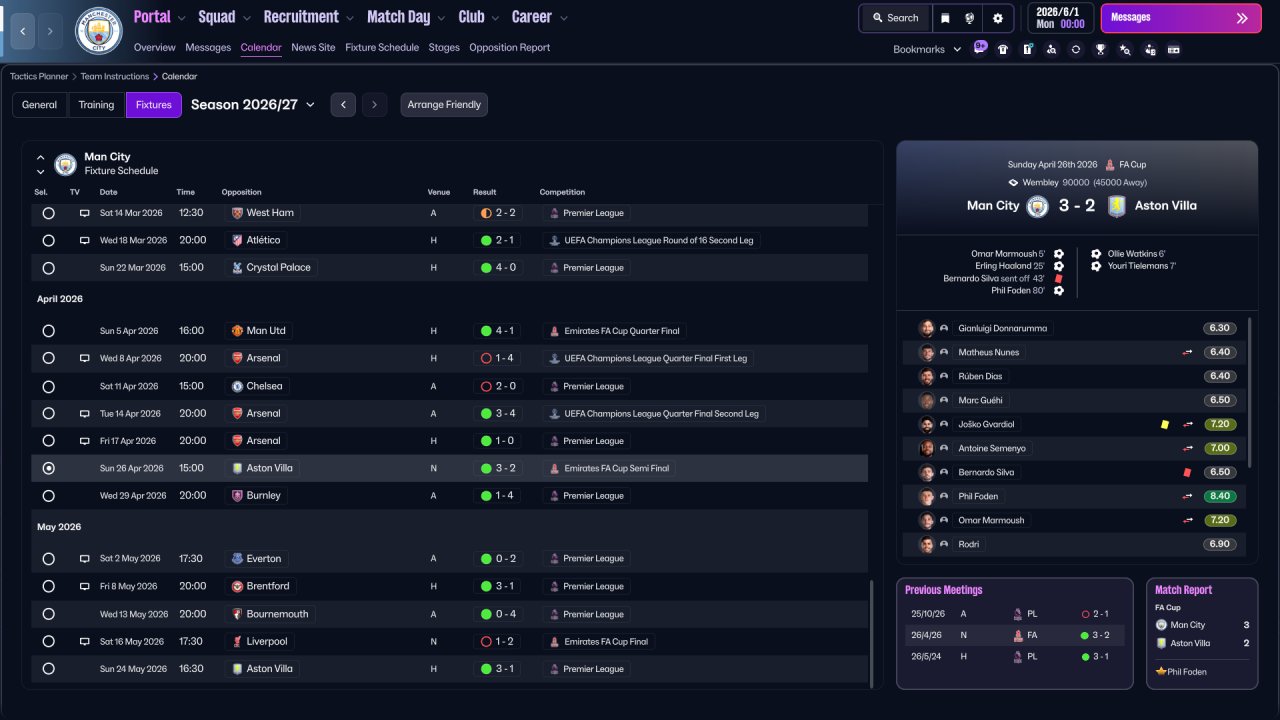Click the Chelsea crest icon
Screen dimensions: 1280x720
(x=237, y=386)
